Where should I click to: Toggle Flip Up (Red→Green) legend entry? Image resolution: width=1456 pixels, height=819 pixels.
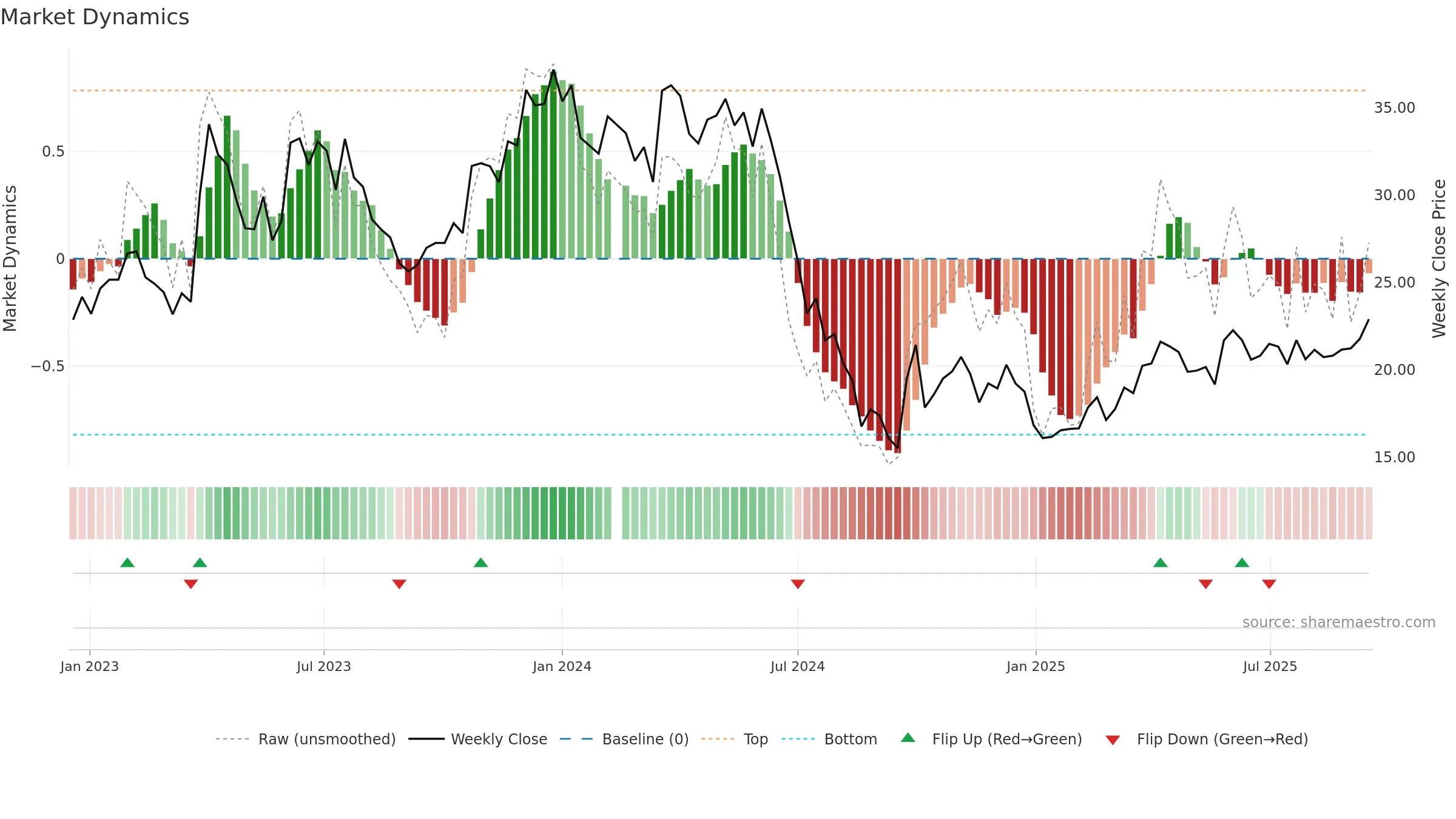pos(991,739)
